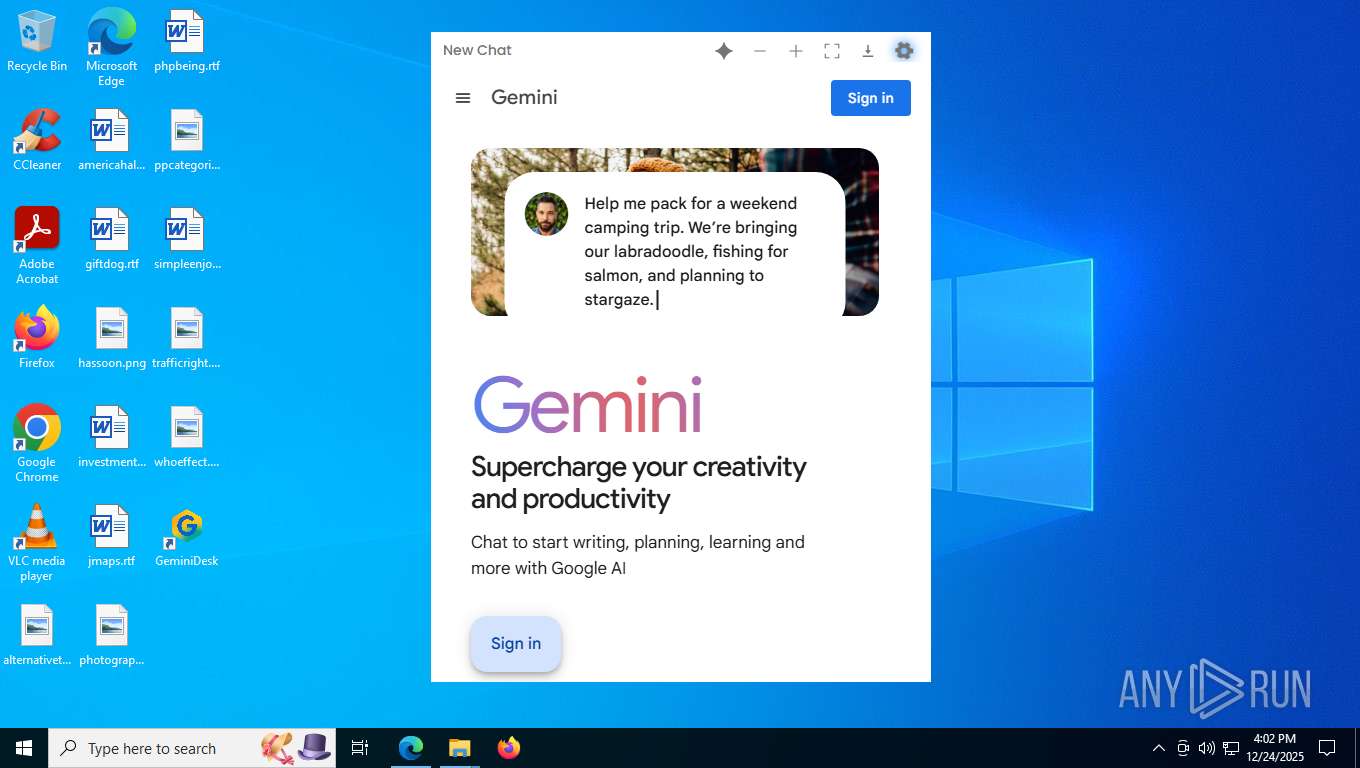Screen dimensions: 1360x768
Task: Open the Gemini hamburger menu
Action: point(463,98)
